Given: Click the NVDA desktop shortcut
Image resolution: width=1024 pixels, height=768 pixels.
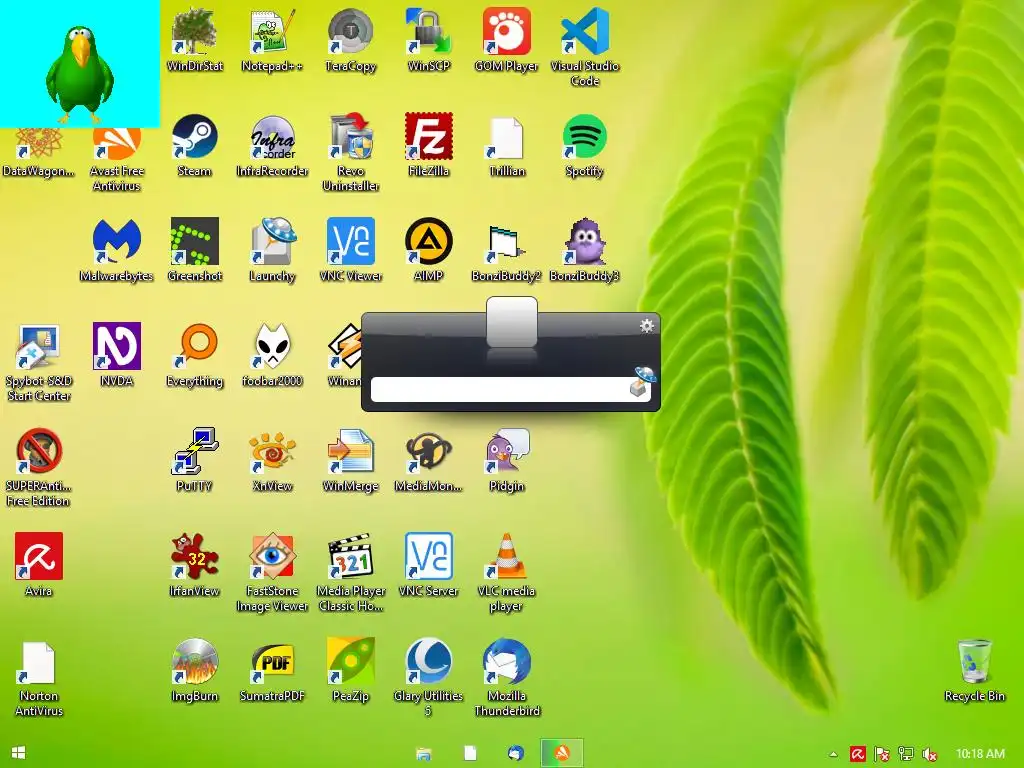Looking at the screenshot, I should 116,355.
